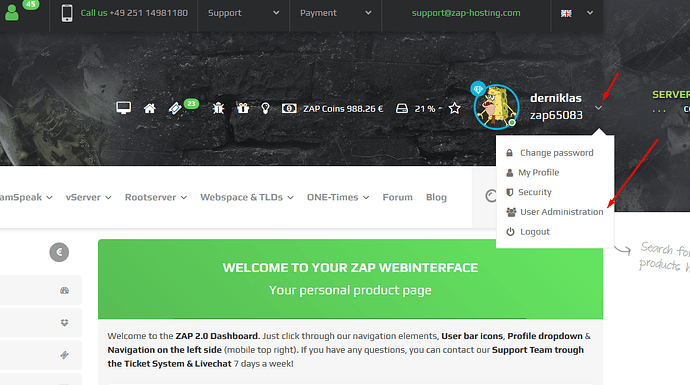Go to the home icon

point(150,108)
